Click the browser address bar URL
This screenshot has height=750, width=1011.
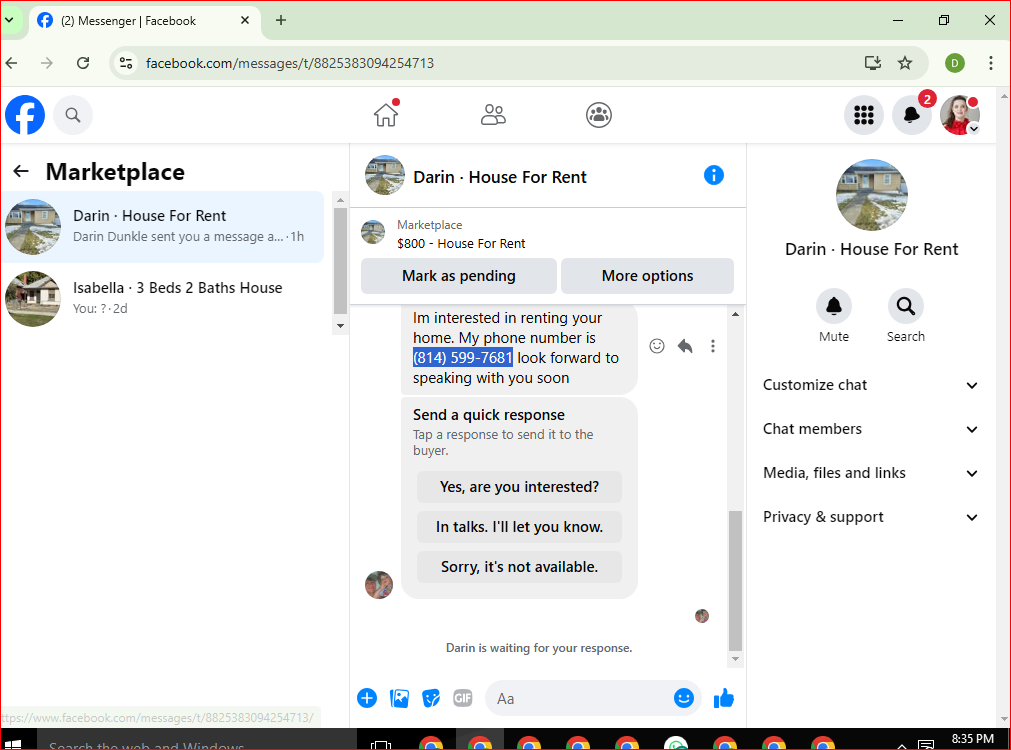[290, 63]
